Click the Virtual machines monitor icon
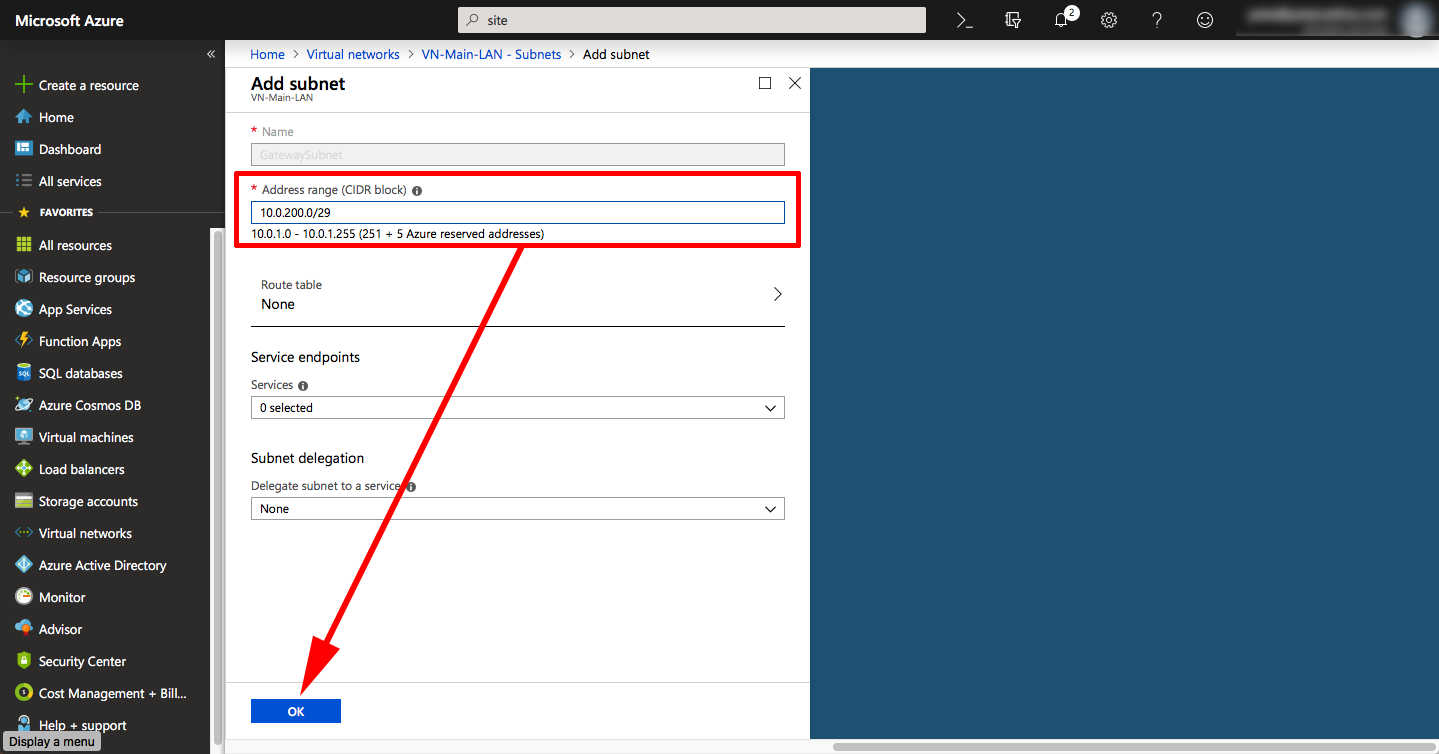 point(24,437)
